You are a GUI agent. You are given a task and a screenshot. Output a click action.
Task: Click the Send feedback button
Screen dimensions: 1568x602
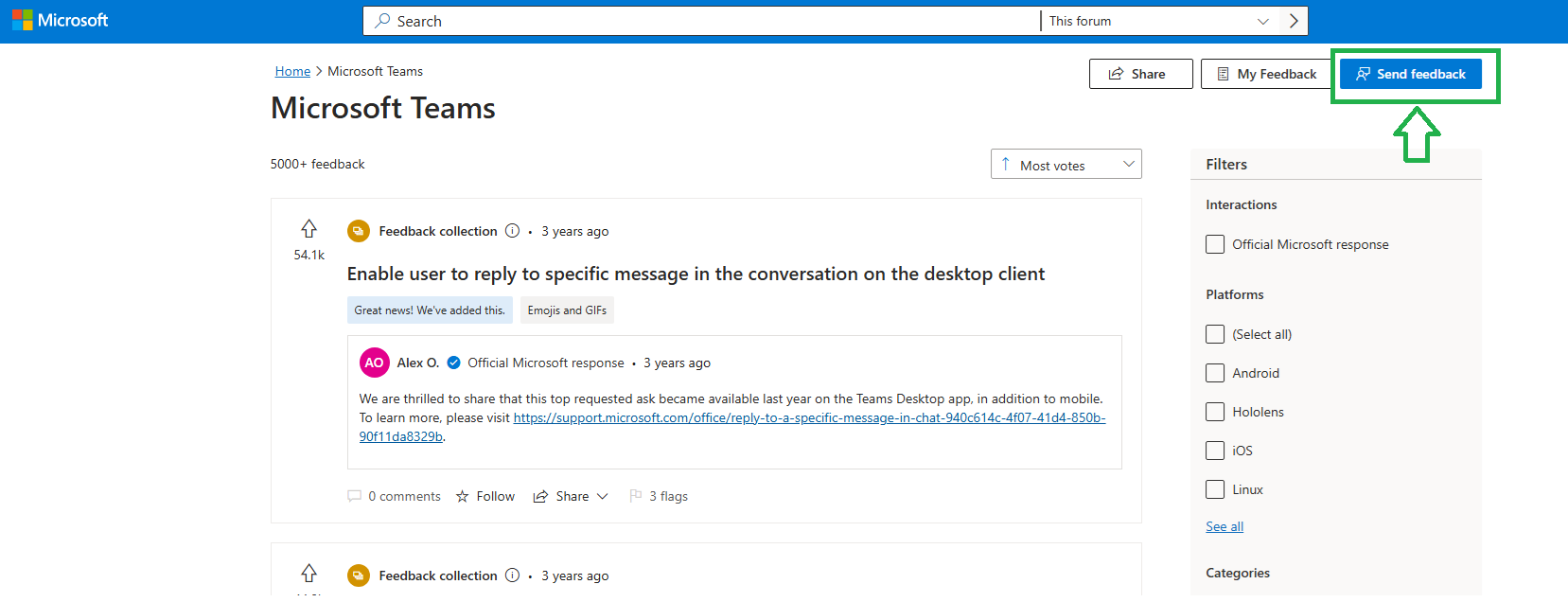[x=1410, y=74]
